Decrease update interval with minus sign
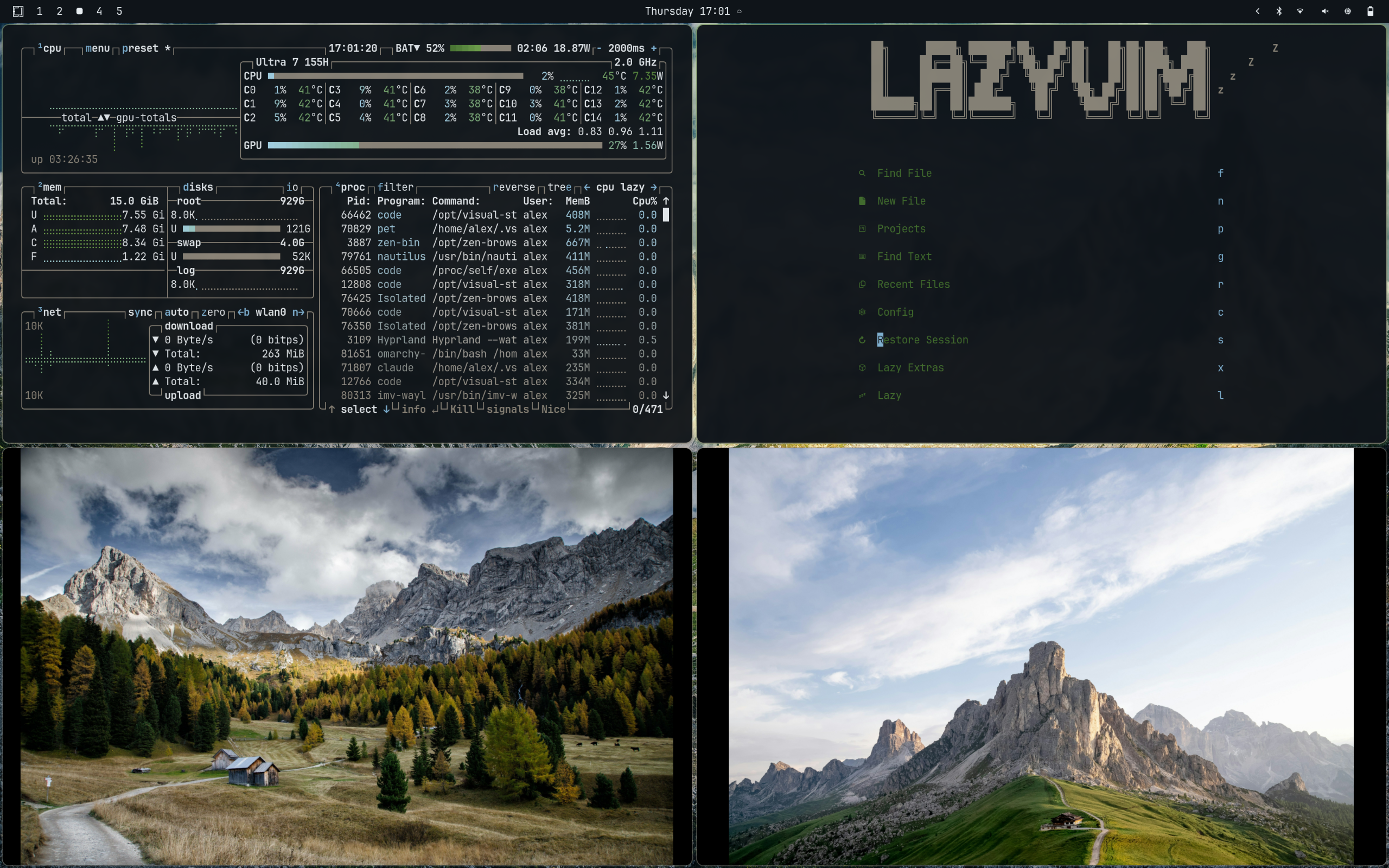 click(599, 48)
